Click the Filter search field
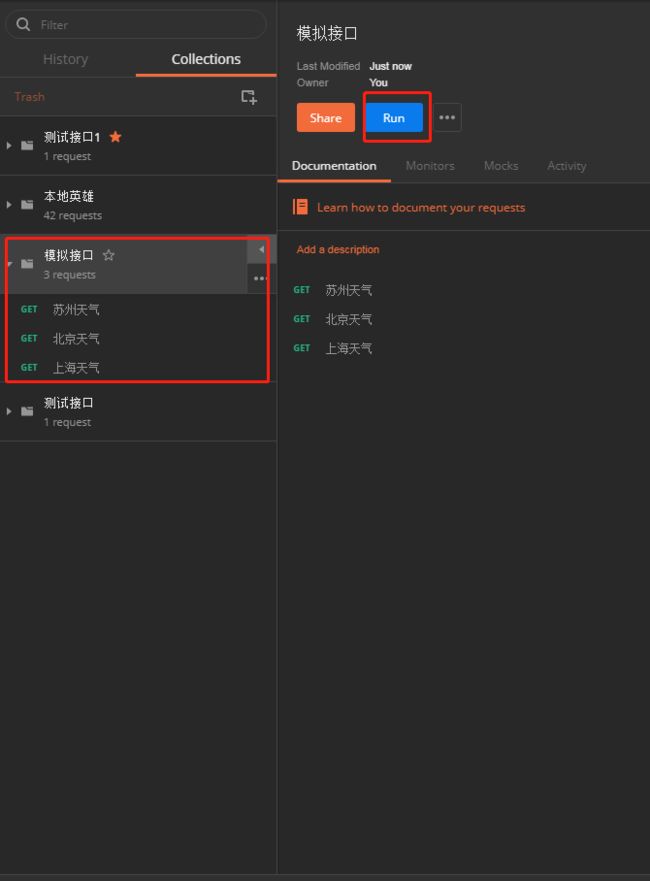The width and height of the screenshot is (650, 881). [x=136, y=25]
